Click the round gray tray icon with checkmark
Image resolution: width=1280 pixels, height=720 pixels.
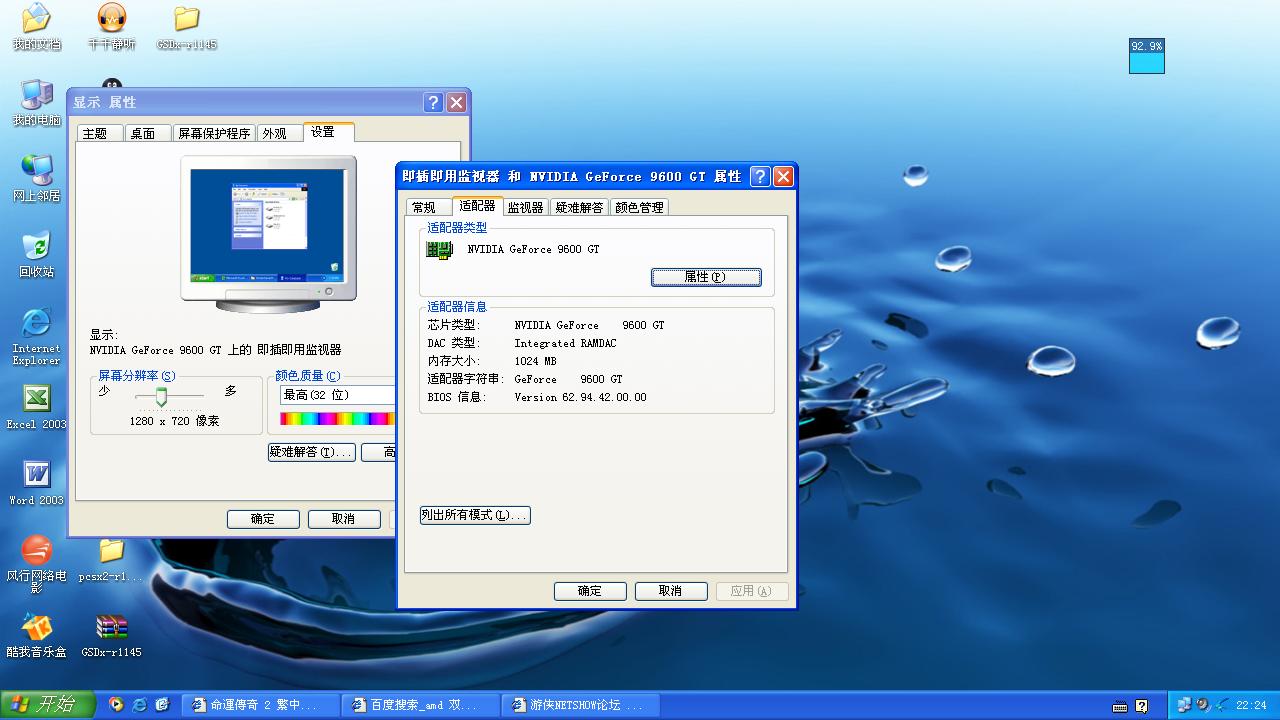click(x=1203, y=705)
